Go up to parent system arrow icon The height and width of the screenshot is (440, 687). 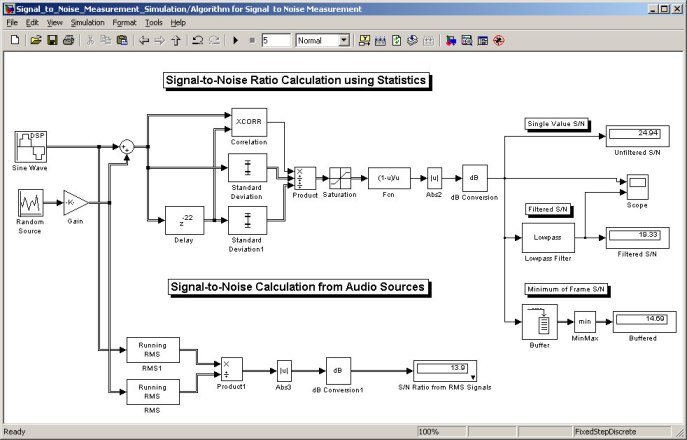tap(176, 40)
